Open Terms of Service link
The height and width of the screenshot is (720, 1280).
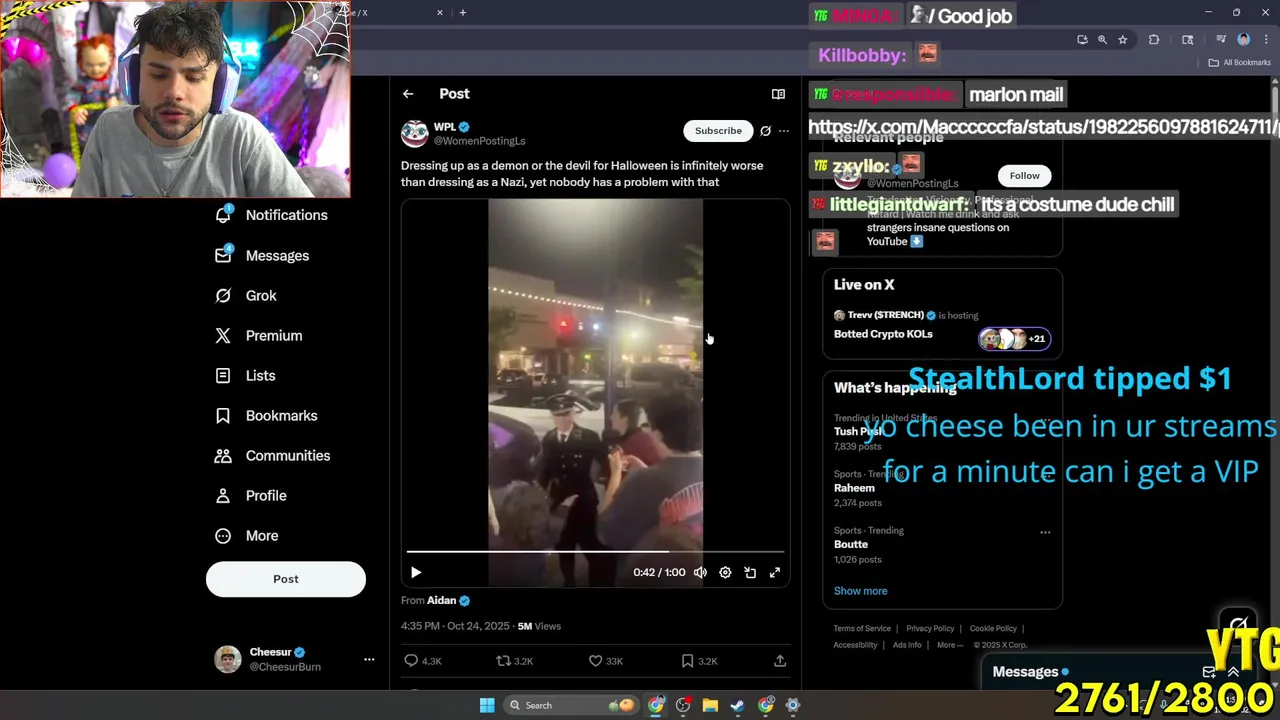(x=862, y=629)
